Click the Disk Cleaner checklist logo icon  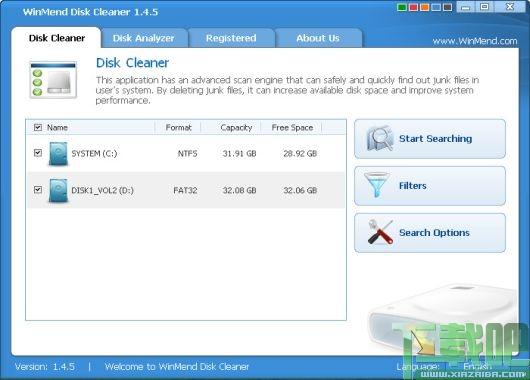tap(53, 80)
